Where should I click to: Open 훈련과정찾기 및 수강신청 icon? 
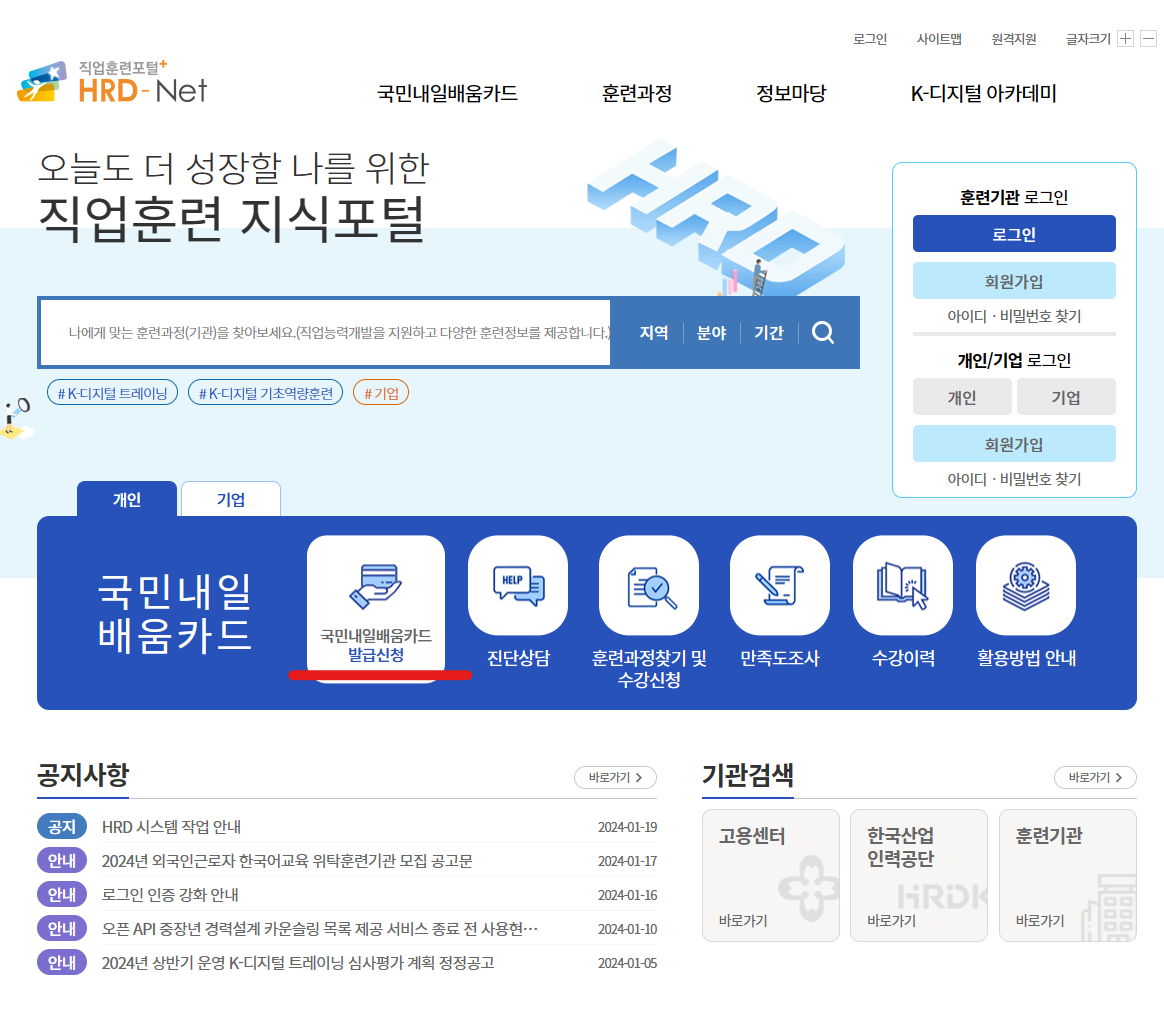649,586
